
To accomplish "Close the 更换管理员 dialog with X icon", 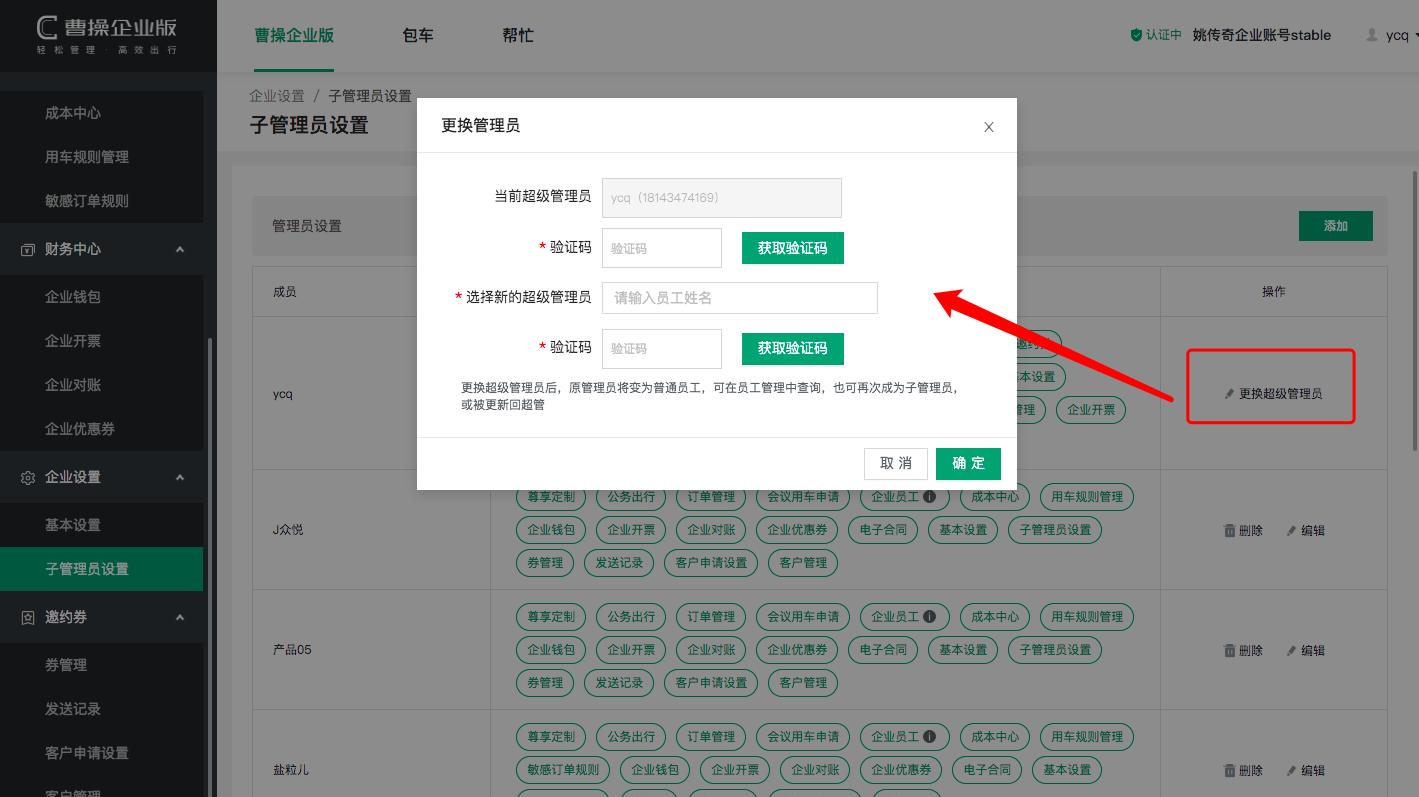I will 989,127.
